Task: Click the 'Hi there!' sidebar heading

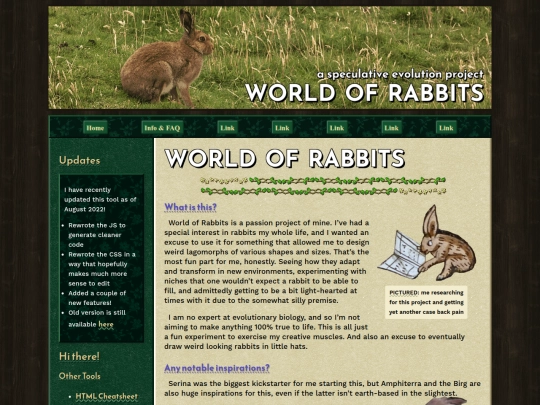Action: (79, 356)
